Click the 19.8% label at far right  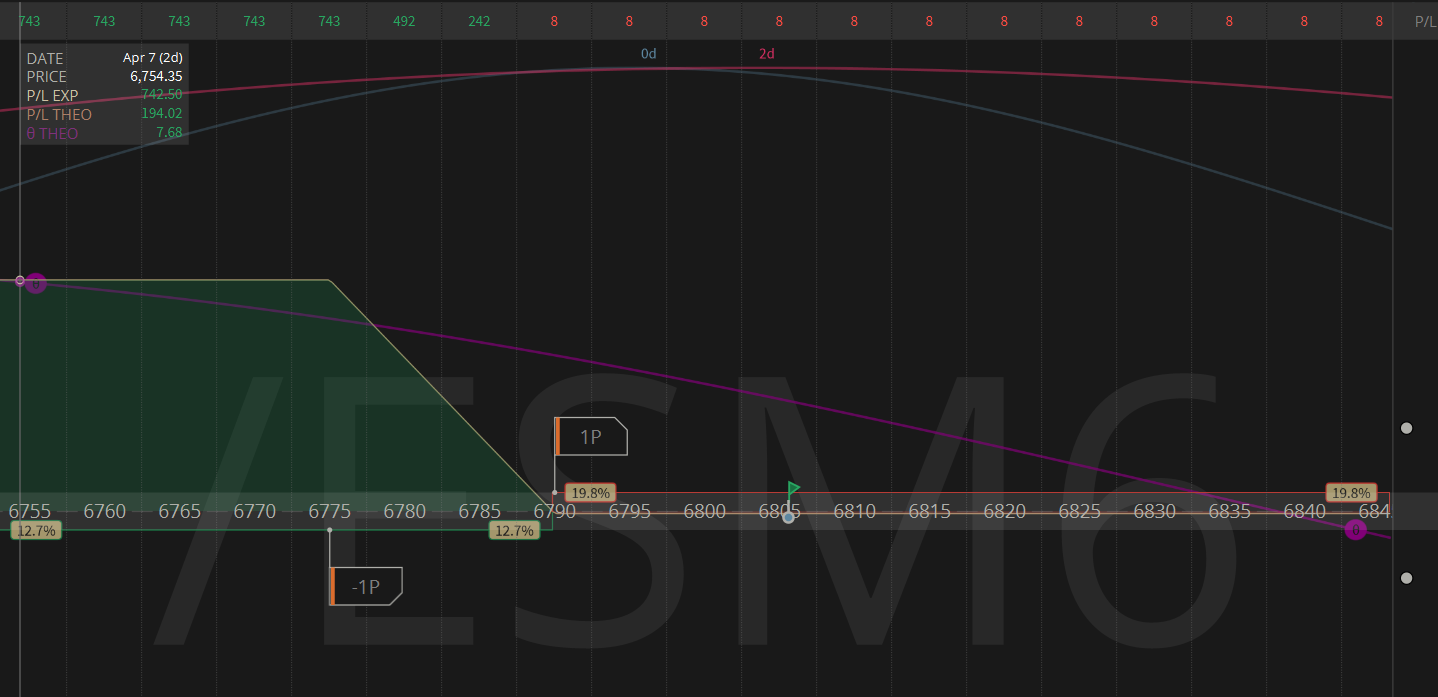pyautogui.click(x=1351, y=493)
